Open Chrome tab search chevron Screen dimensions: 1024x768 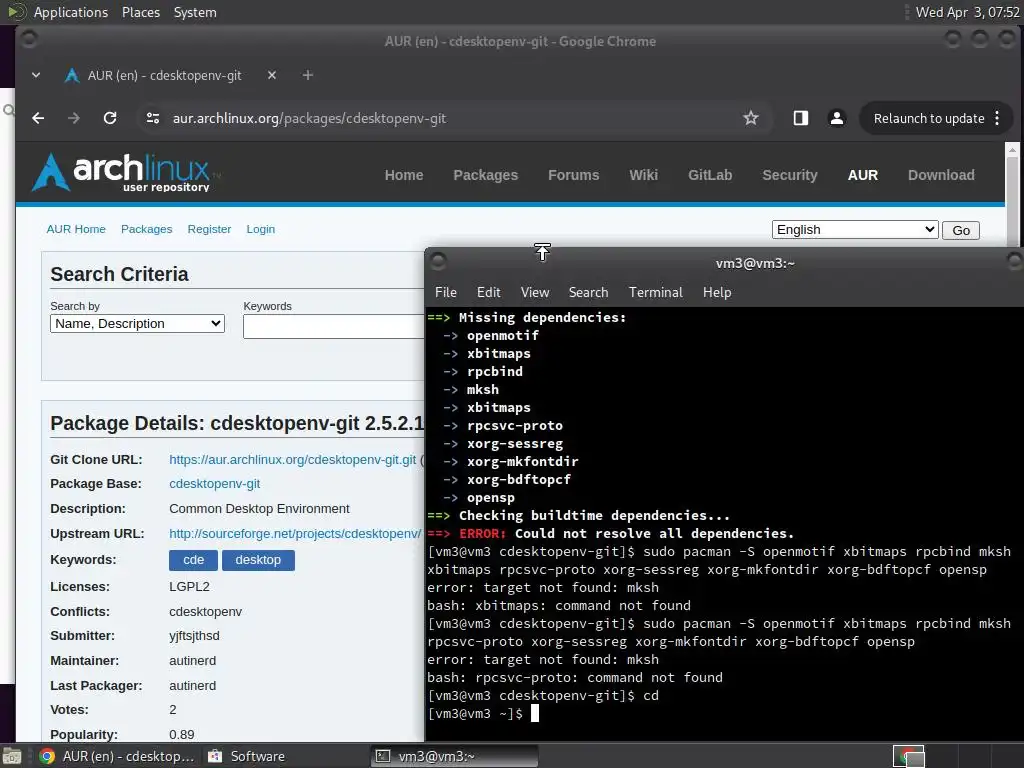(x=36, y=75)
